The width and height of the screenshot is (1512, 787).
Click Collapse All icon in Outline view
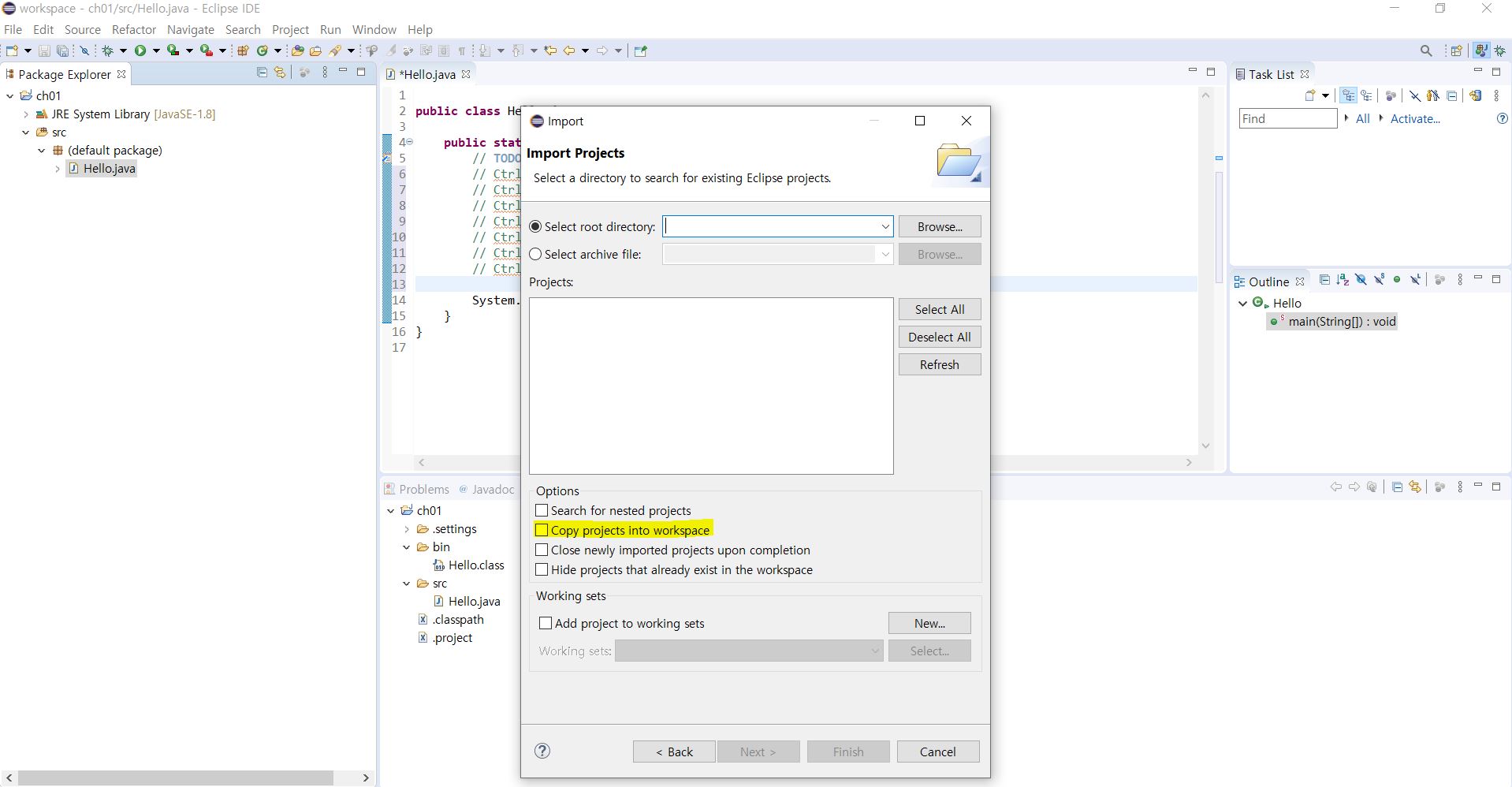(1324, 280)
